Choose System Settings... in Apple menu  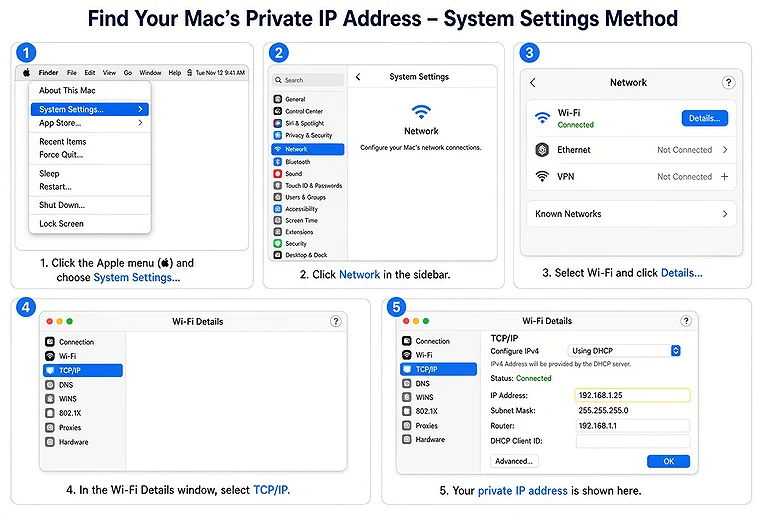[x=90, y=109]
